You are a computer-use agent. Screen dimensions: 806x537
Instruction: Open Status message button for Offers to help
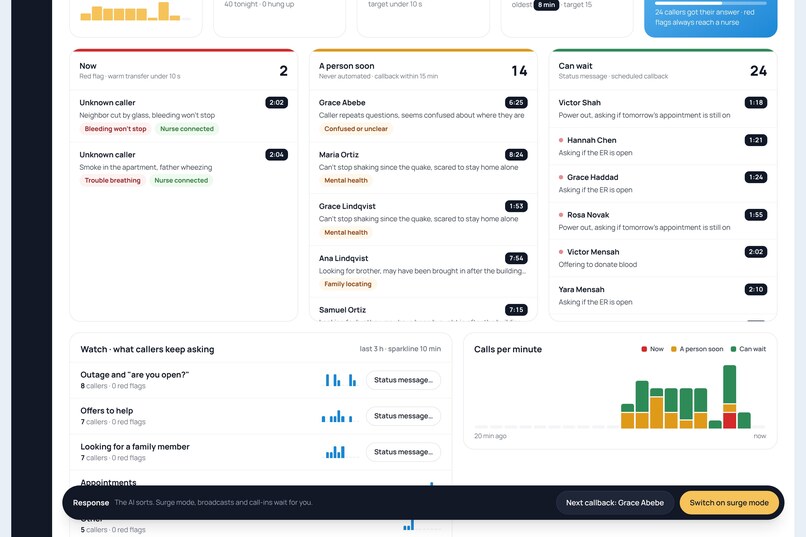403,416
